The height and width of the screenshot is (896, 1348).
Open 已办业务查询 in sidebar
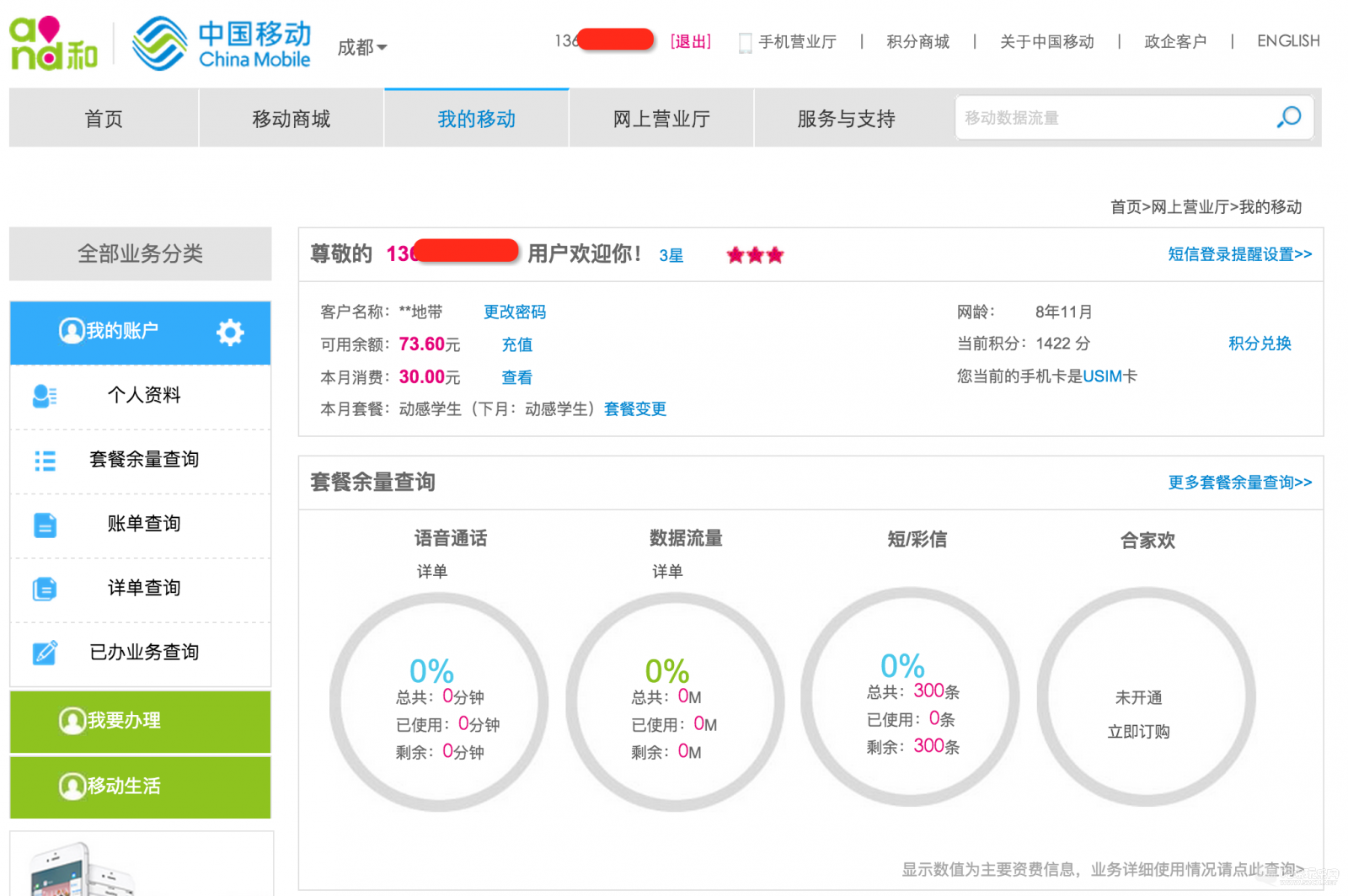coord(144,652)
